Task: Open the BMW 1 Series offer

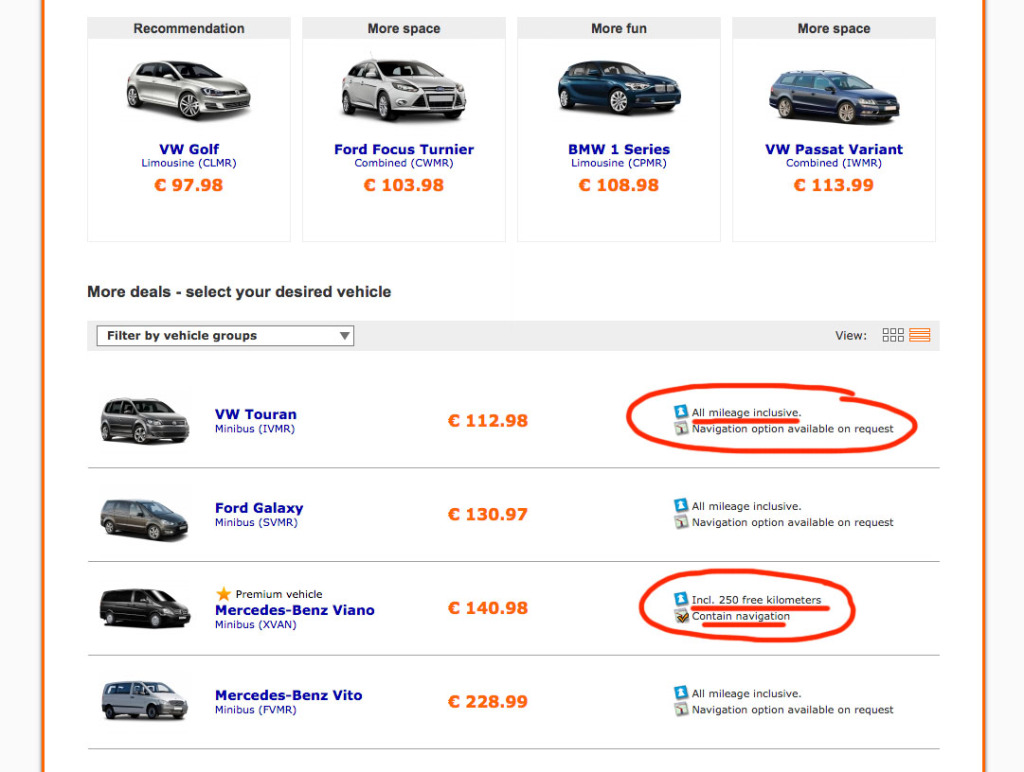Action: pyautogui.click(x=619, y=149)
